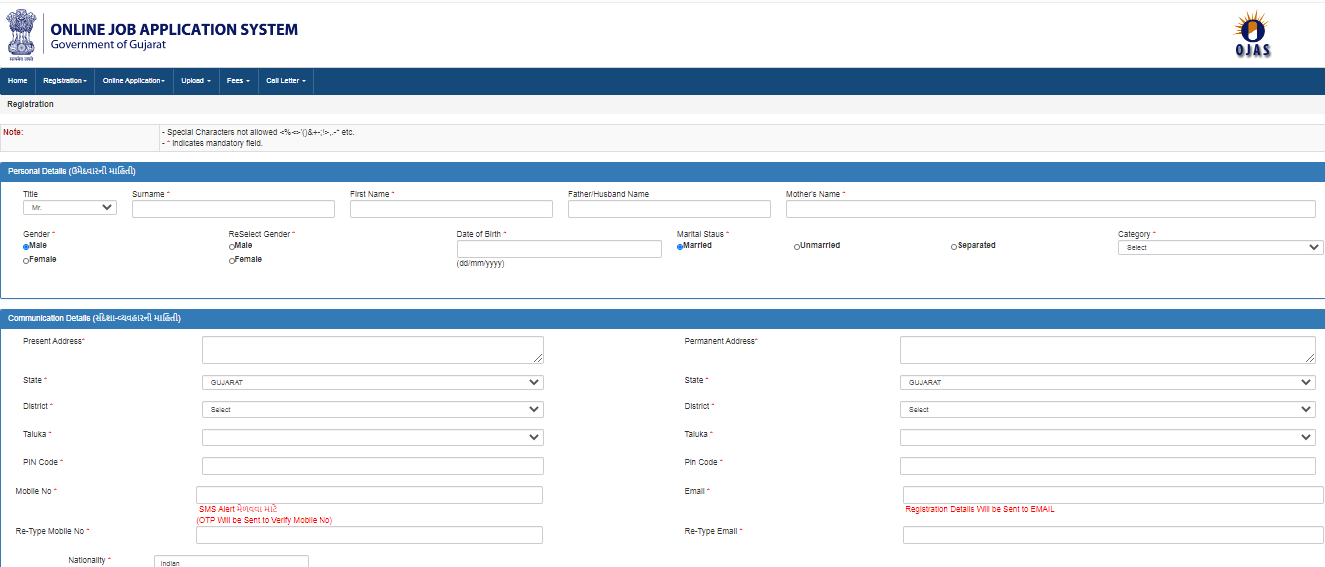Click the 'Indicates mandatory field' note
Image resolution: width=1325 pixels, height=567 pixels.
click(x=212, y=143)
